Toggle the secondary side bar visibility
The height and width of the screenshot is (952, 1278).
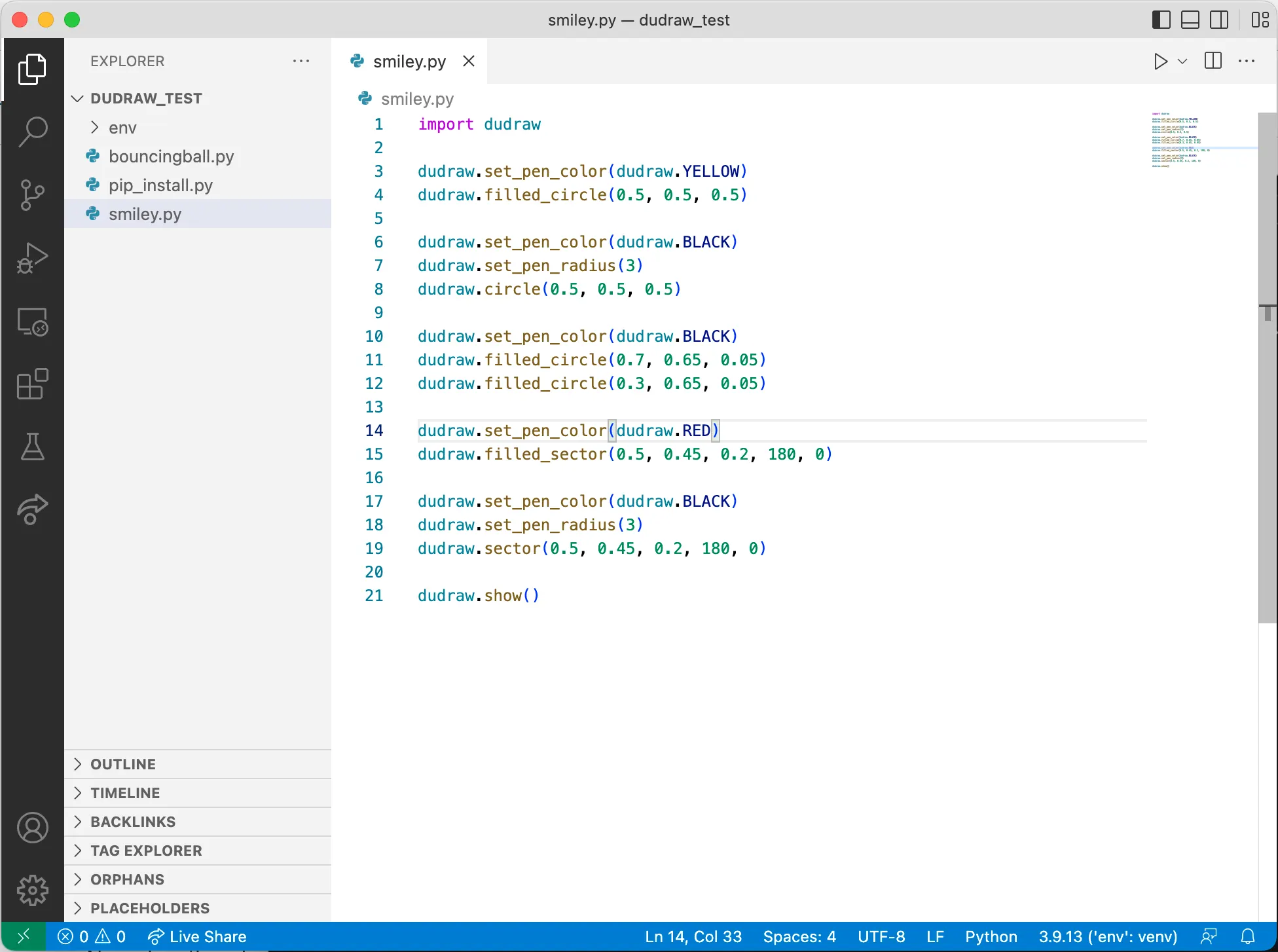[1218, 20]
